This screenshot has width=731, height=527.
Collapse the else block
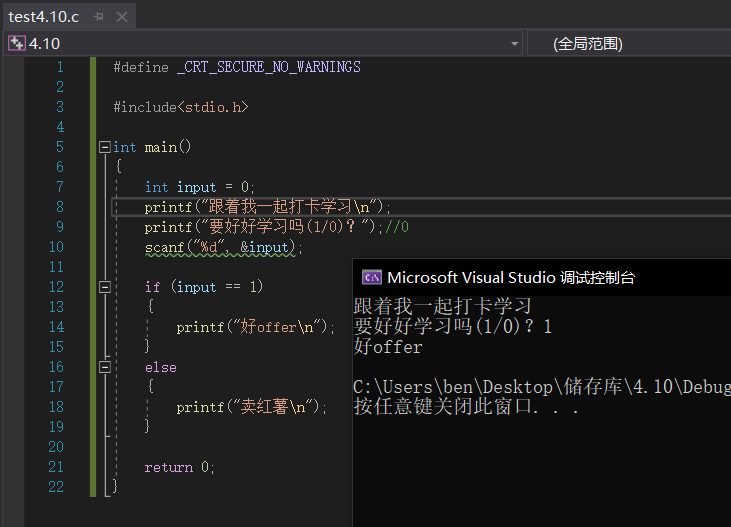coord(105,367)
